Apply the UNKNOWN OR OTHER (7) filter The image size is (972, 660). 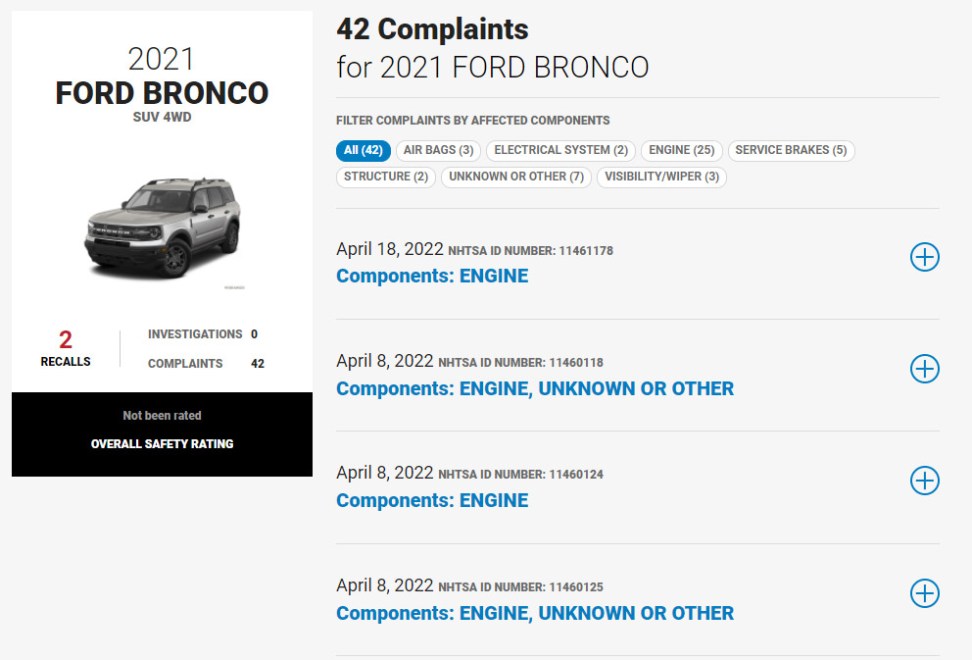click(516, 178)
